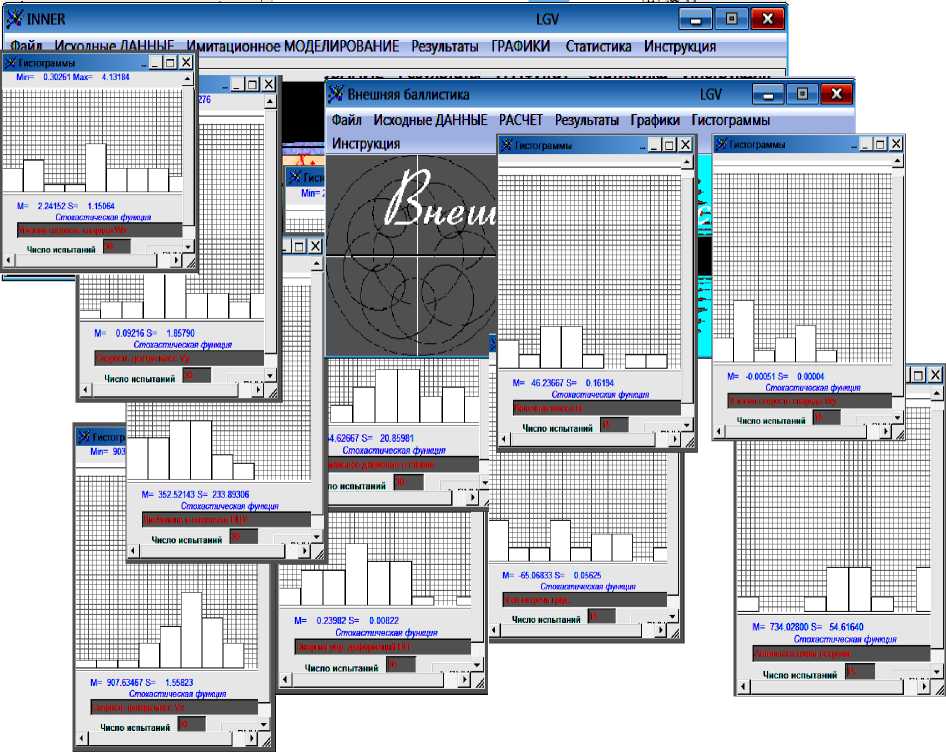Click red function-name field in M=0.09216 window
The width and height of the screenshot is (946, 752).
179,358
